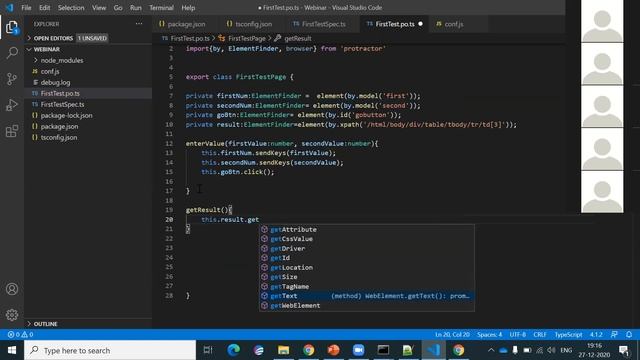Open the Run menu
The image size is (640, 360).
(136, 8)
